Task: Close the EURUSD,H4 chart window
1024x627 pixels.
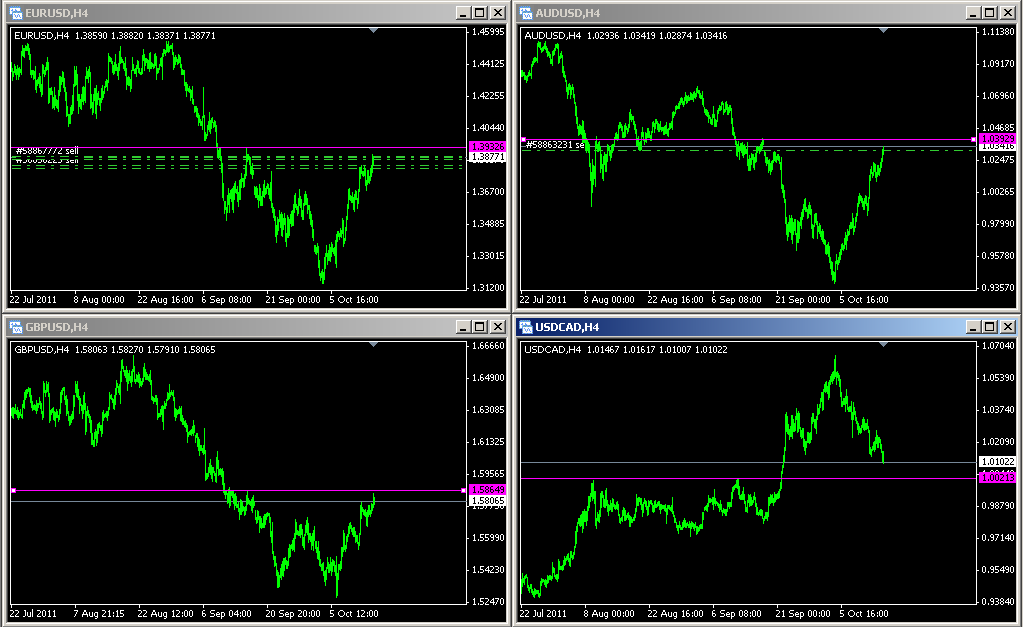Action: (x=498, y=13)
